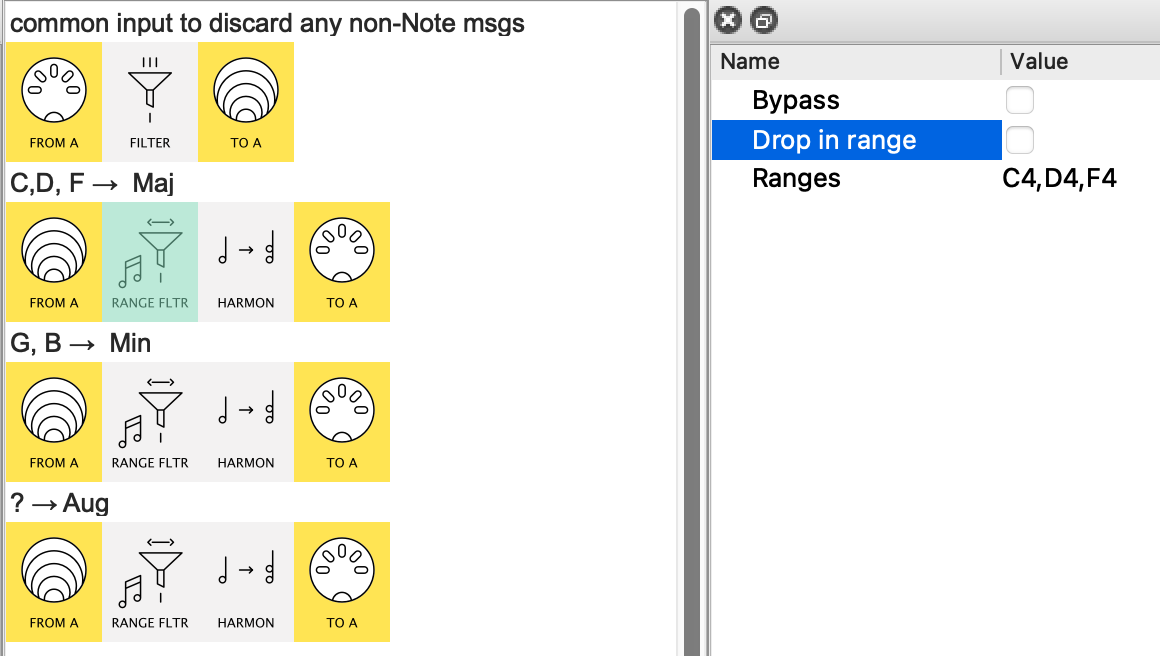
Task: Click the Name column header
Action: click(750, 62)
